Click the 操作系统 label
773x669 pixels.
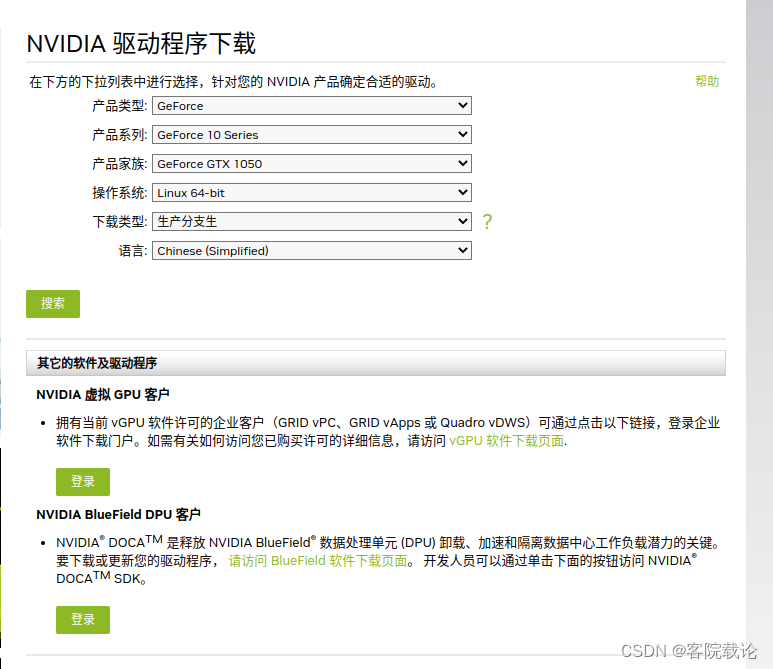click(120, 193)
